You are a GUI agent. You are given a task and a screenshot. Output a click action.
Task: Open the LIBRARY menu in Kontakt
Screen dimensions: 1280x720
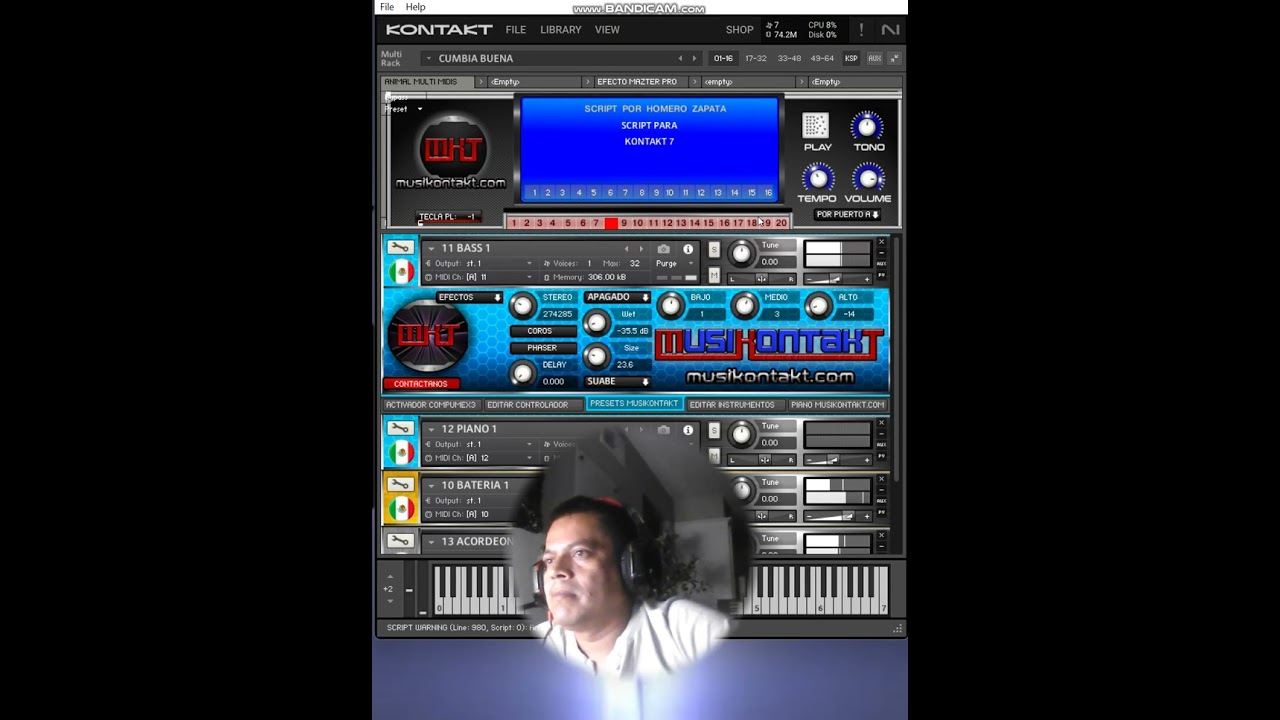[x=560, y=30]
